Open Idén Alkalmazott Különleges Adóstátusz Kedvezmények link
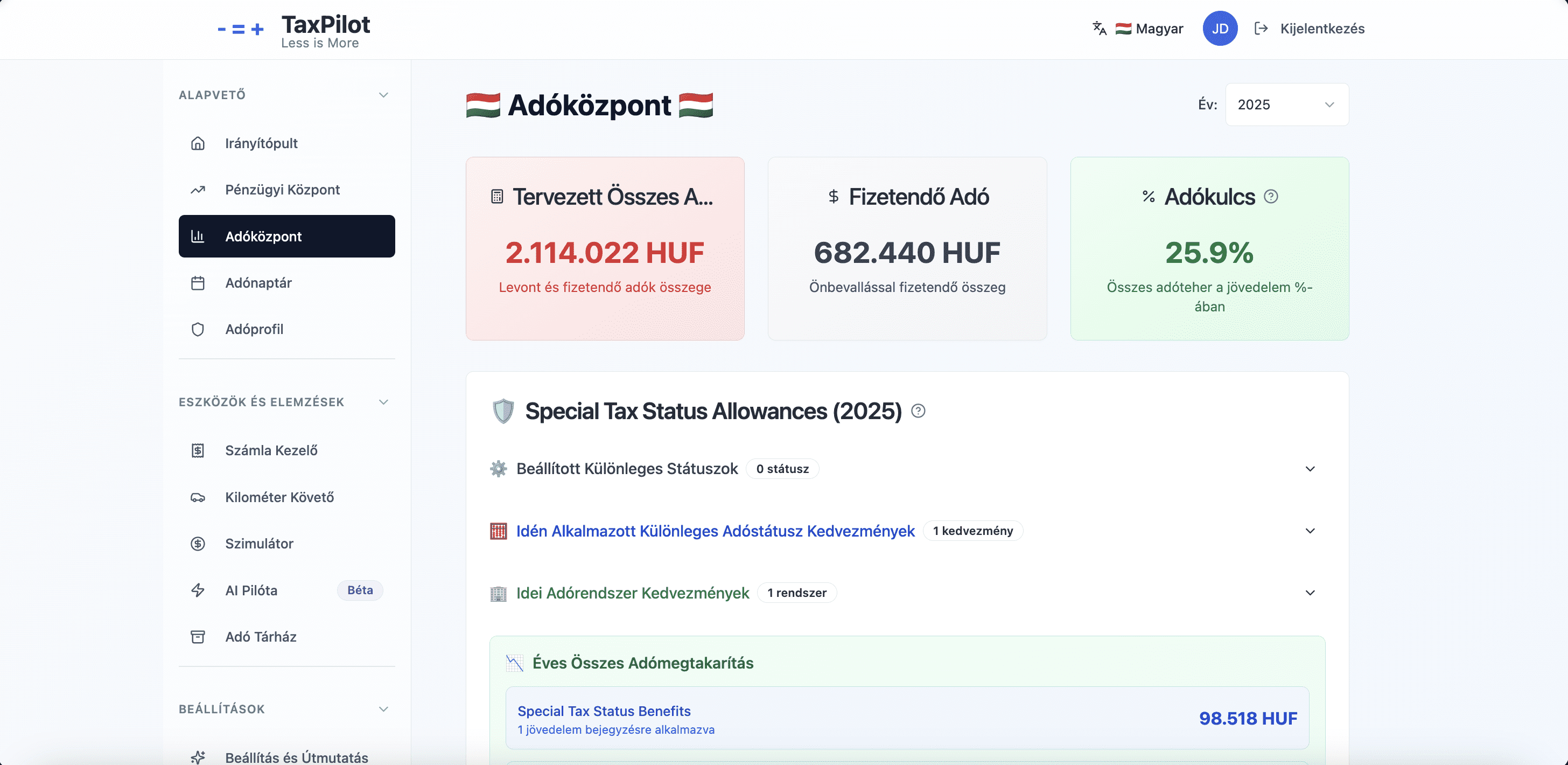This screenshot has width=1568, height=765. 715,531
